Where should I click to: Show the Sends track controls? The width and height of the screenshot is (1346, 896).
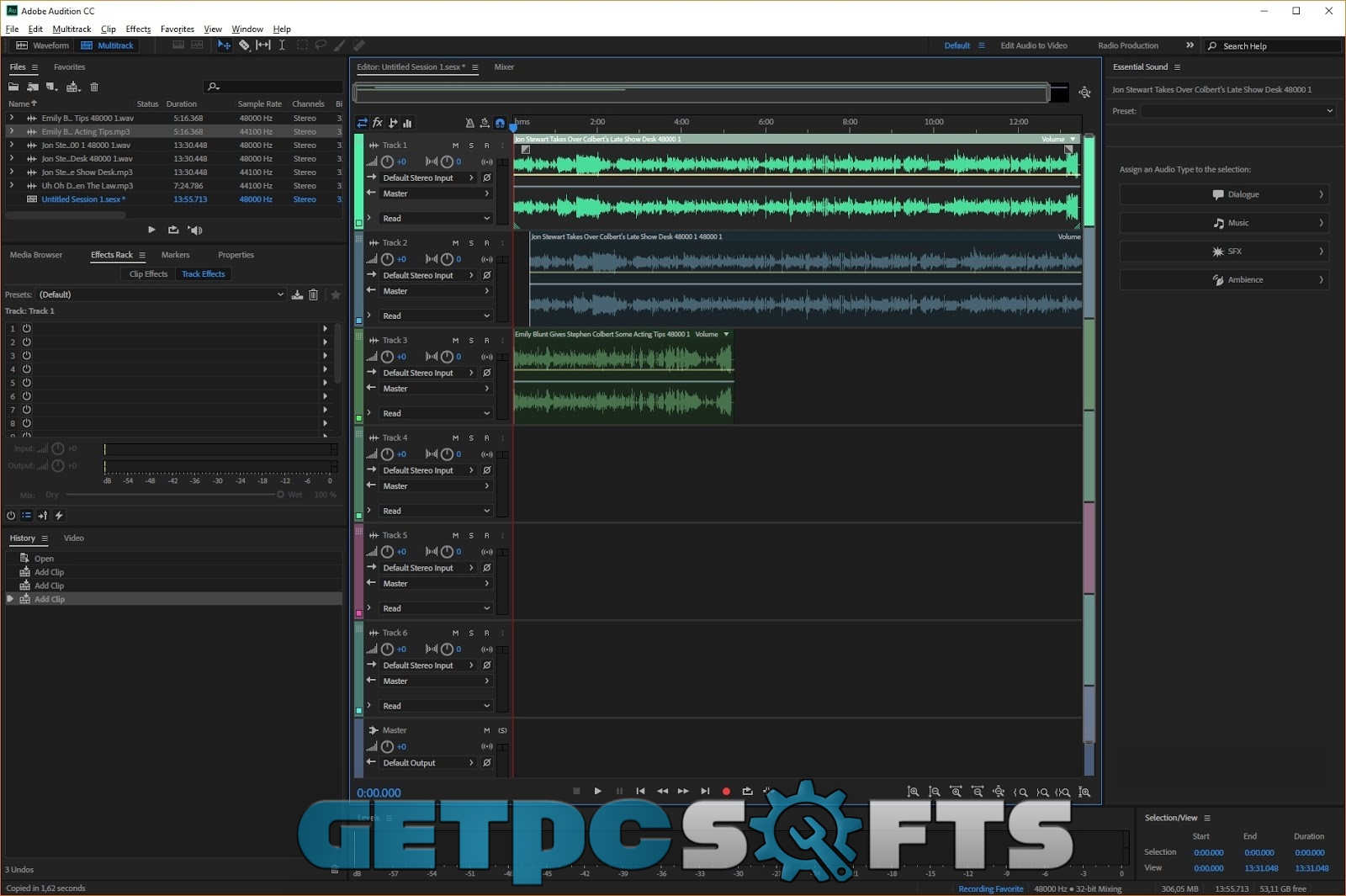[x=393, y=123]
